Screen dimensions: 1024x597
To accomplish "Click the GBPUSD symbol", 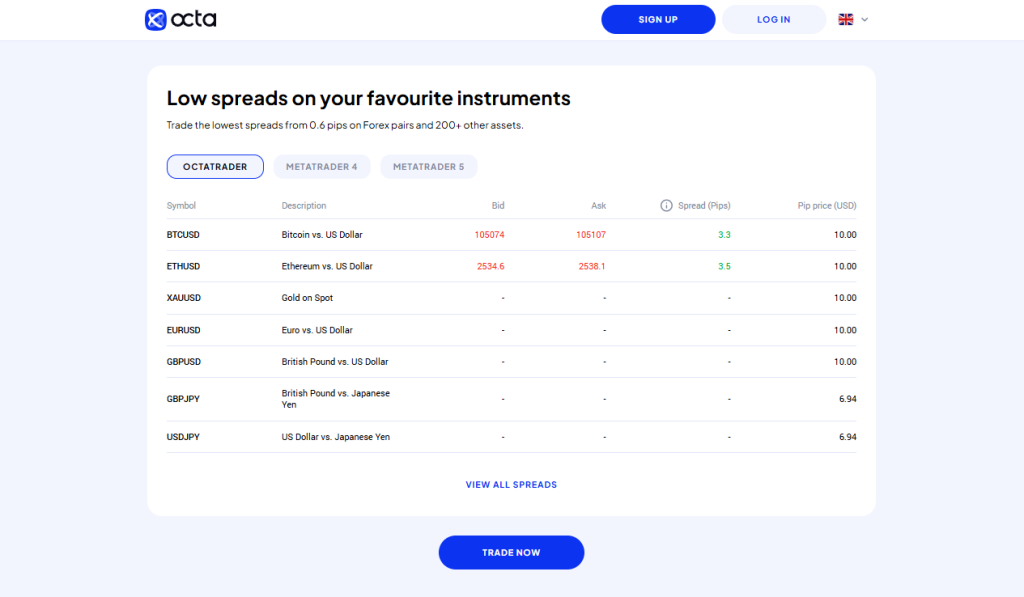I will click(184, 362).
